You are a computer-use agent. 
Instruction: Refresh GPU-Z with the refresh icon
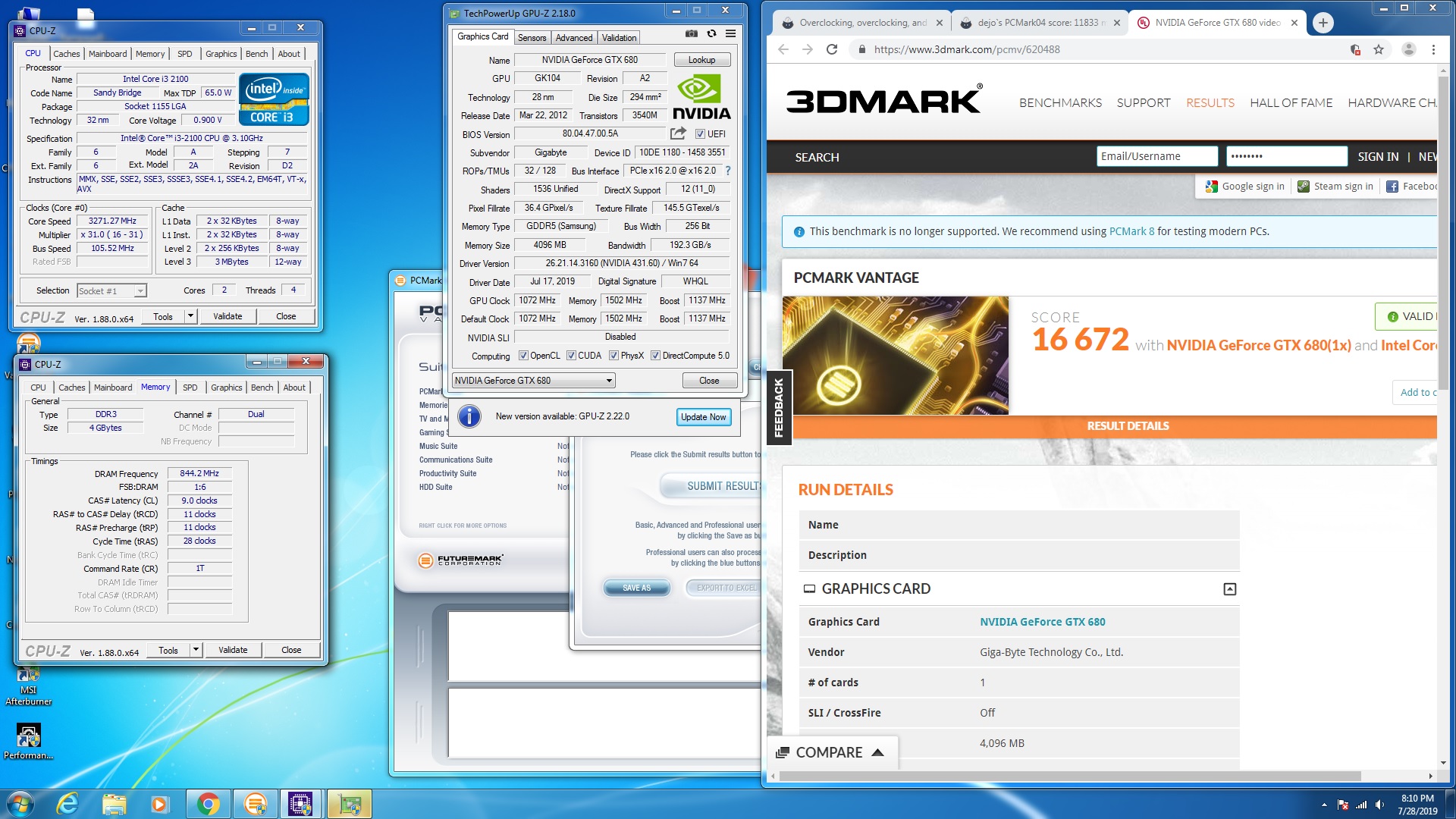pyautogui.click(x=711, y=33)
